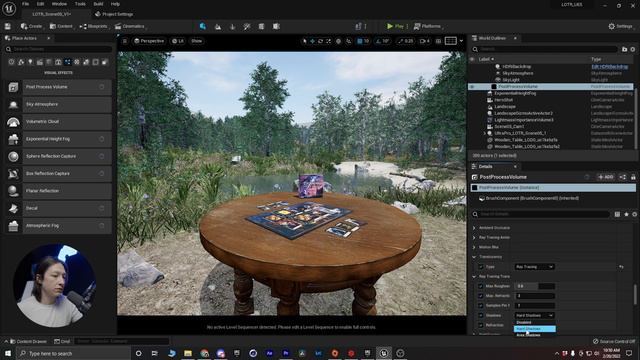Select Volumetric Cloud actor entry
Image resolution: width=640 pixels, height=360 pixels.
pyautogui.click(x=59, y=122)
